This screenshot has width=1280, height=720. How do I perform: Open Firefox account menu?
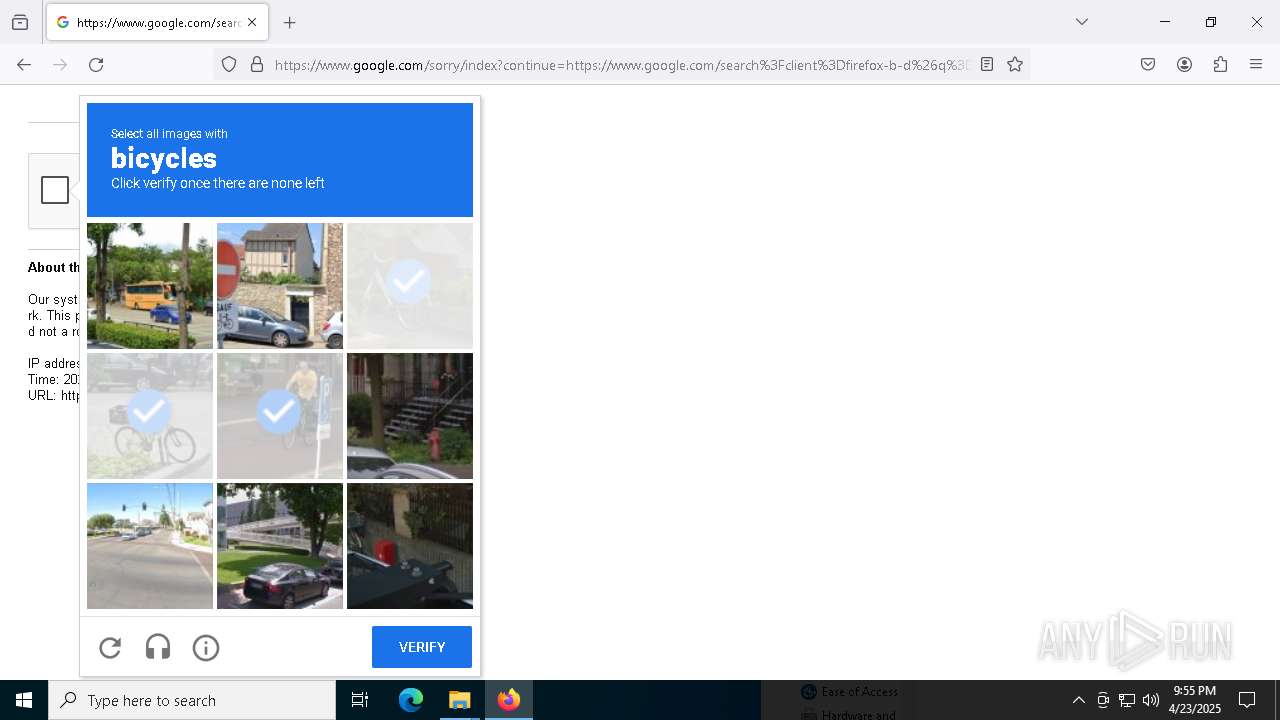pyautogui.click(x=1184, y=65)
